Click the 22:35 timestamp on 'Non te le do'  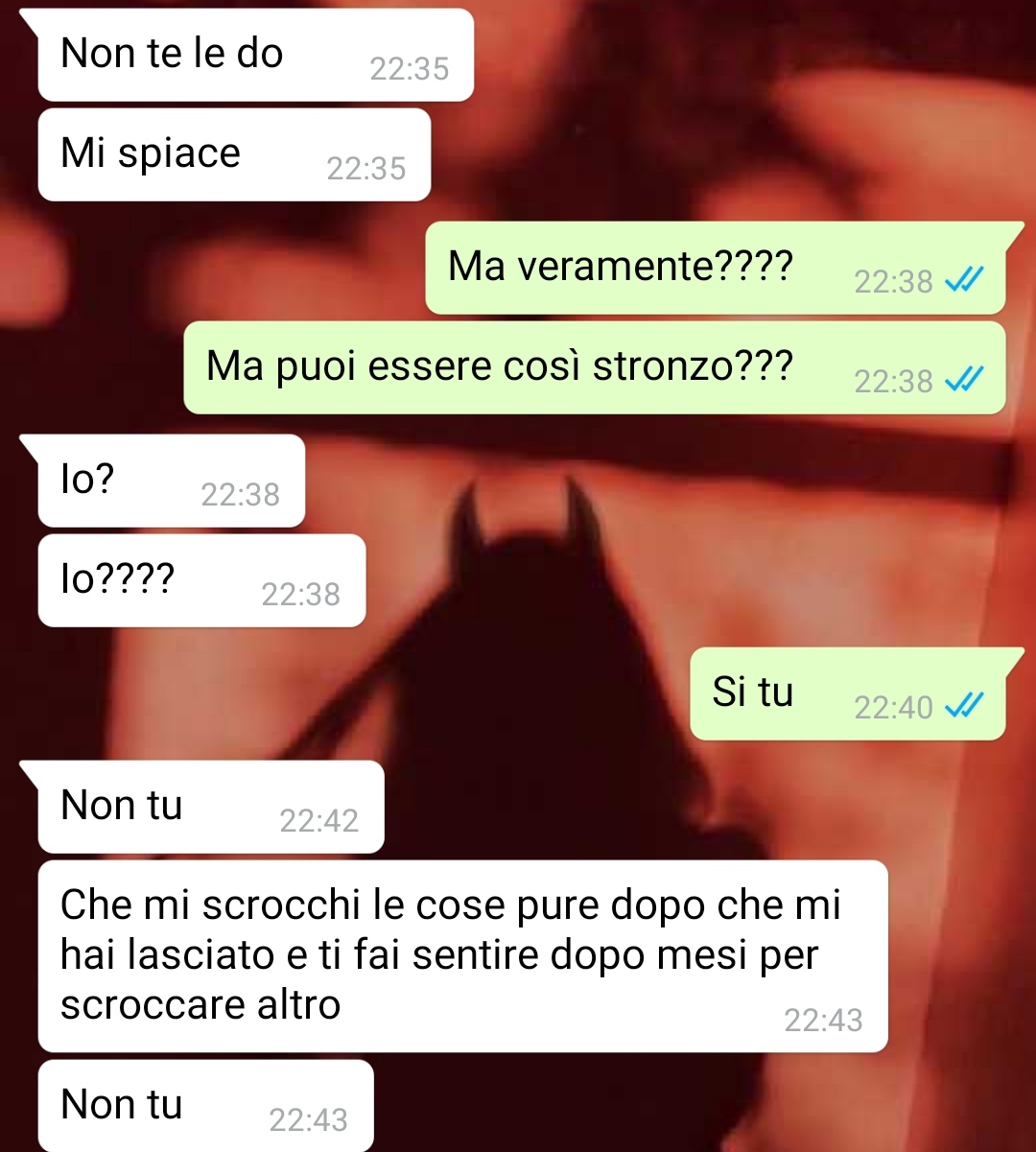pos(410,69)
